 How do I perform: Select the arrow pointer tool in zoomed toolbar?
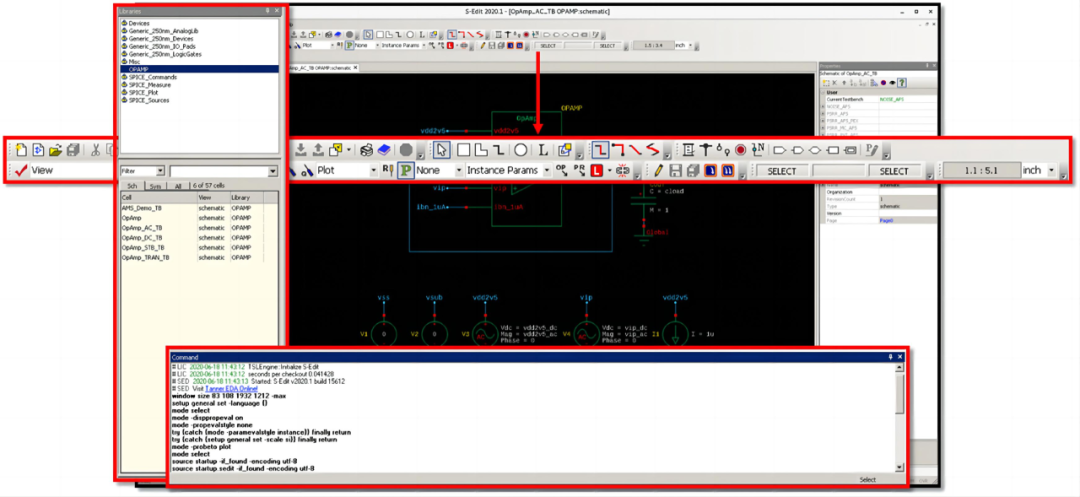[442, 149]
